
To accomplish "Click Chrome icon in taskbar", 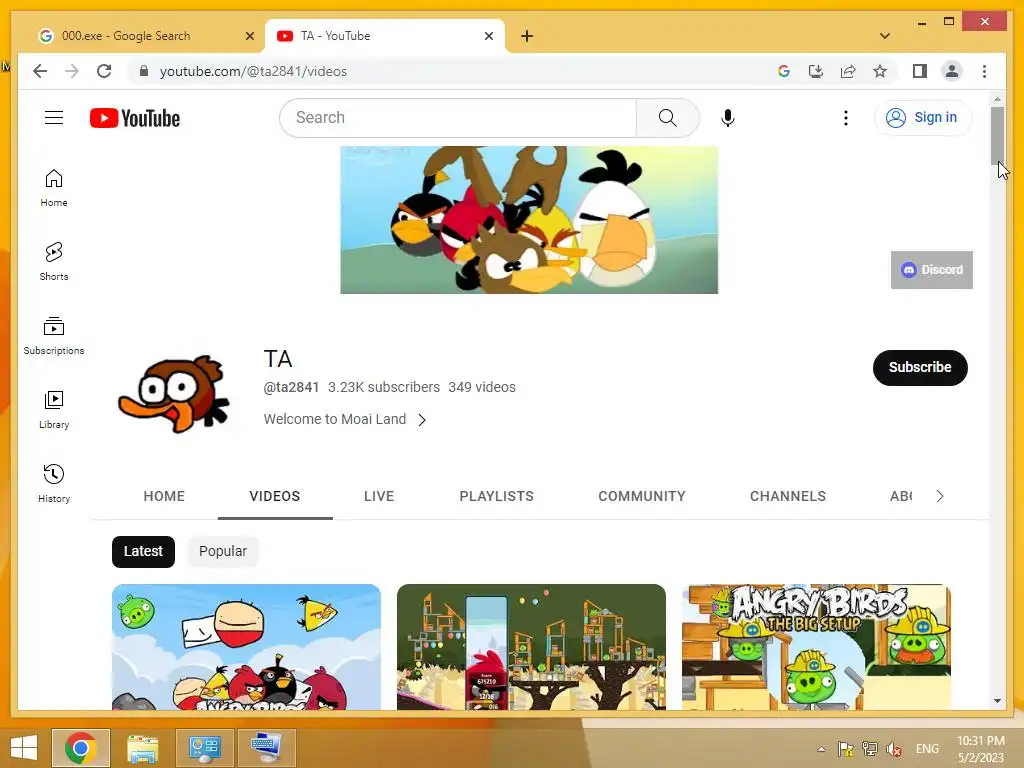I will coord(81,748).
